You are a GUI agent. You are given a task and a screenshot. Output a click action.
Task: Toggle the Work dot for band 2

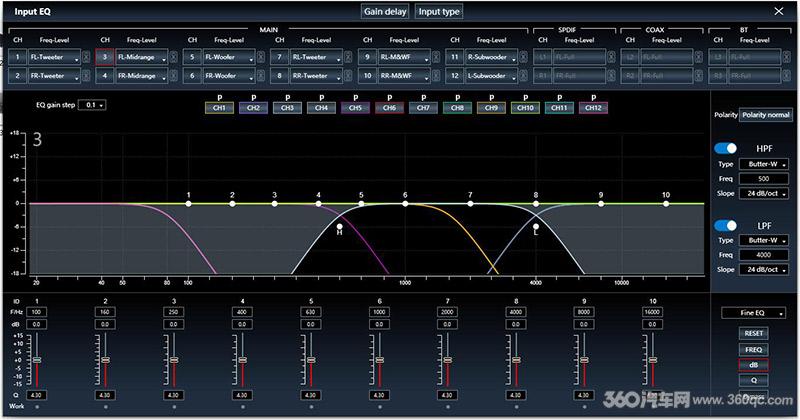(106, 407)
